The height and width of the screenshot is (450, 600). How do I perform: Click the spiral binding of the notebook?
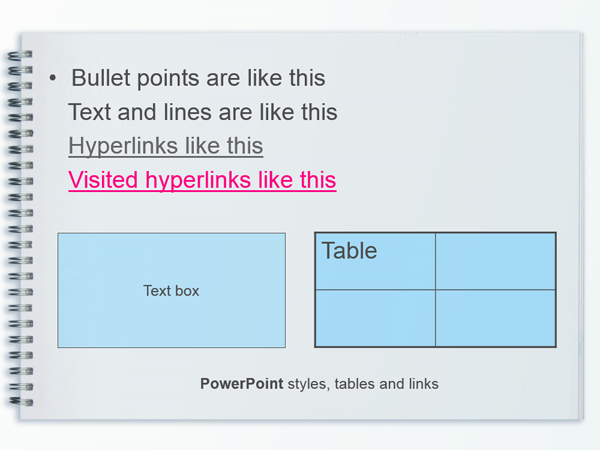point(20,228)
